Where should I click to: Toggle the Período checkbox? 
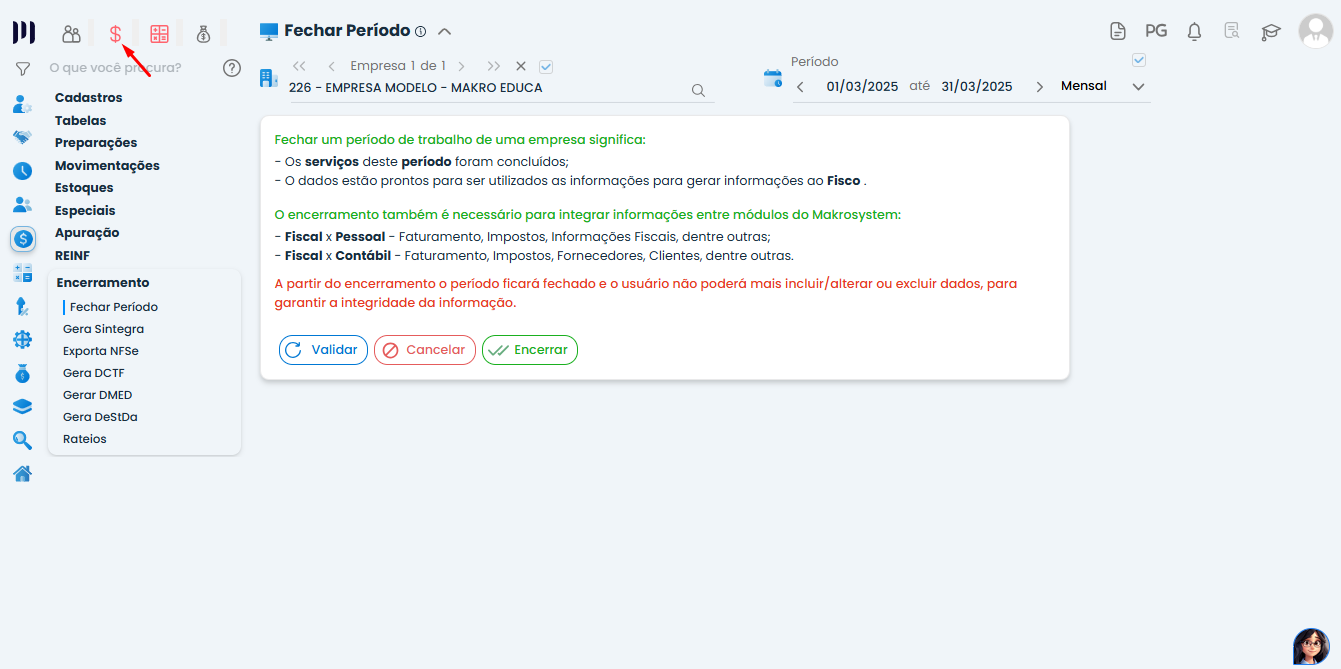[x=1139, y=60]
